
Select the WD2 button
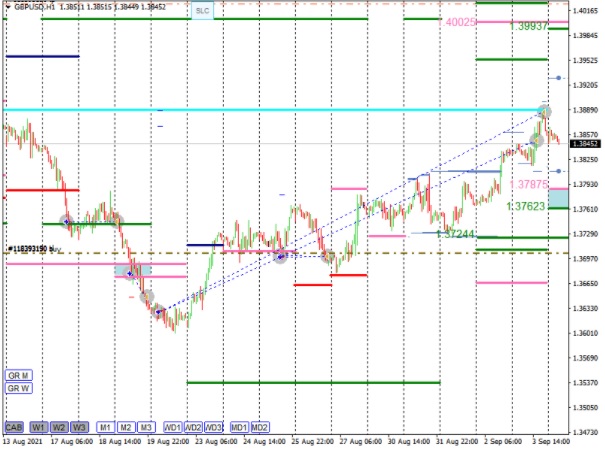(192, 427)
